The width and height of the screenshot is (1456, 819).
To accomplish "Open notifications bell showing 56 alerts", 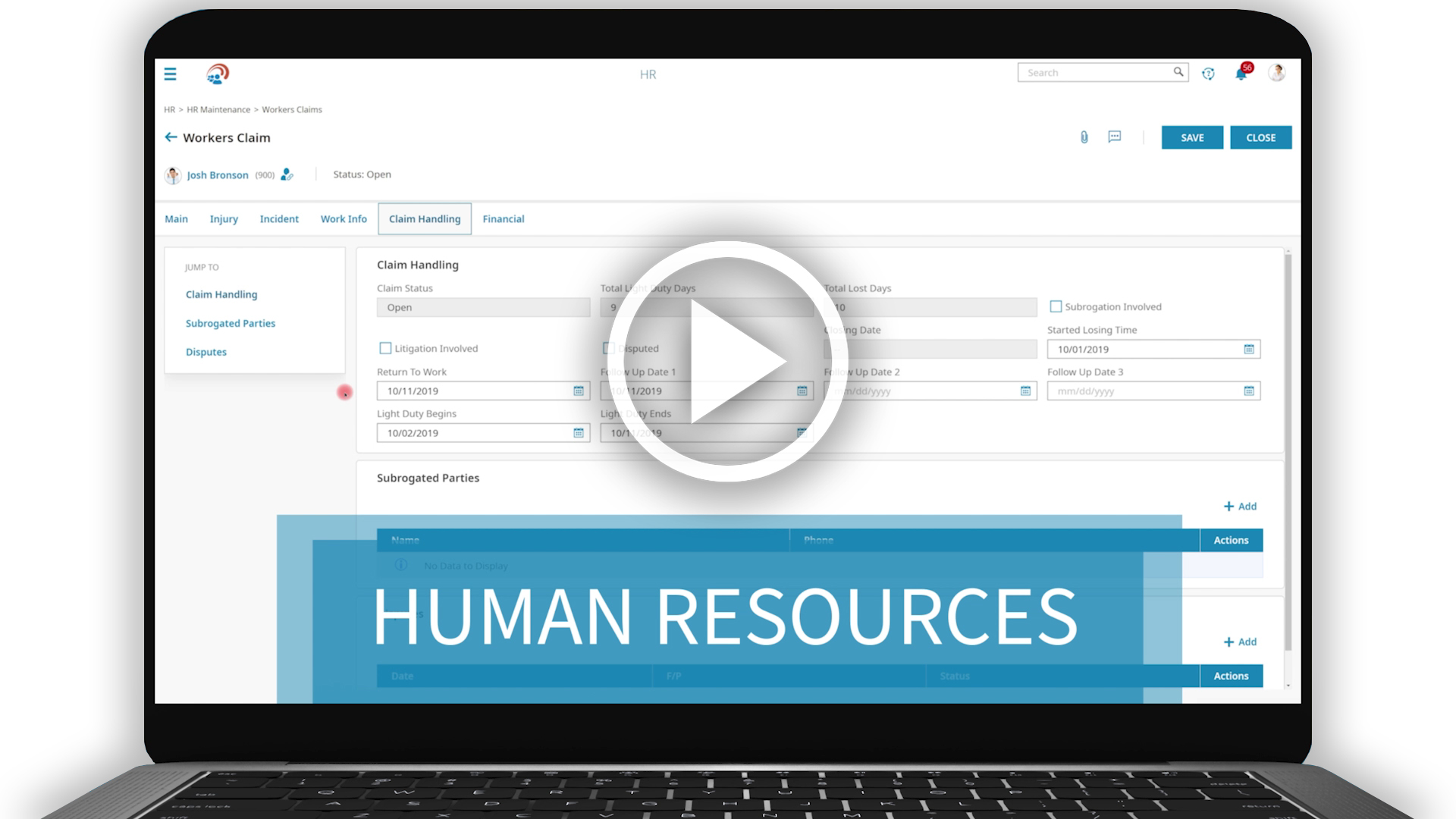I will 1241,74.
